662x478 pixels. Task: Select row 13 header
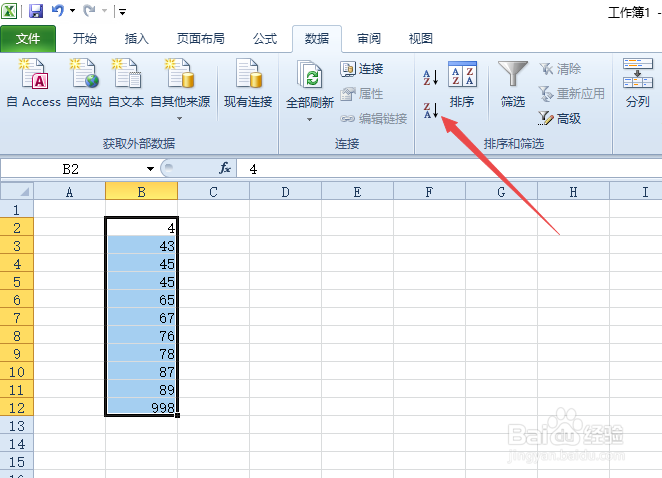[17, 426]
